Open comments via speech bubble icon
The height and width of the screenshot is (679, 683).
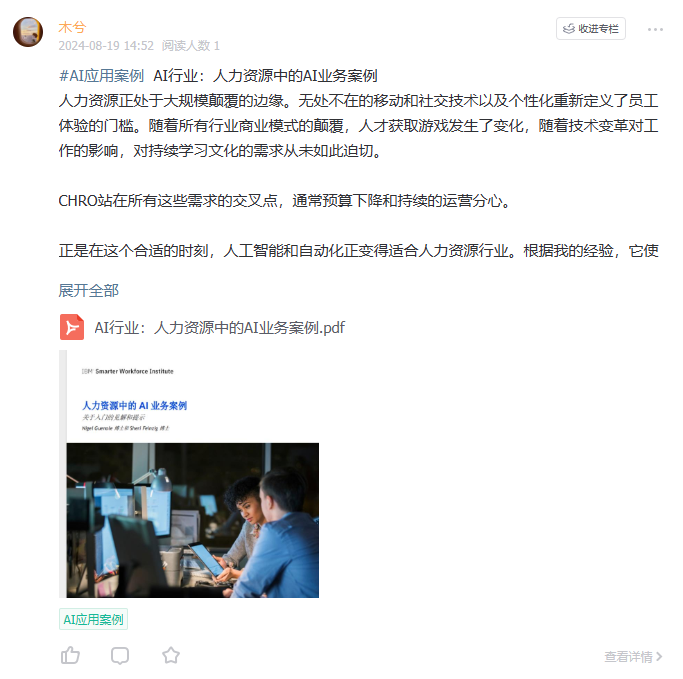coord(120,655)
